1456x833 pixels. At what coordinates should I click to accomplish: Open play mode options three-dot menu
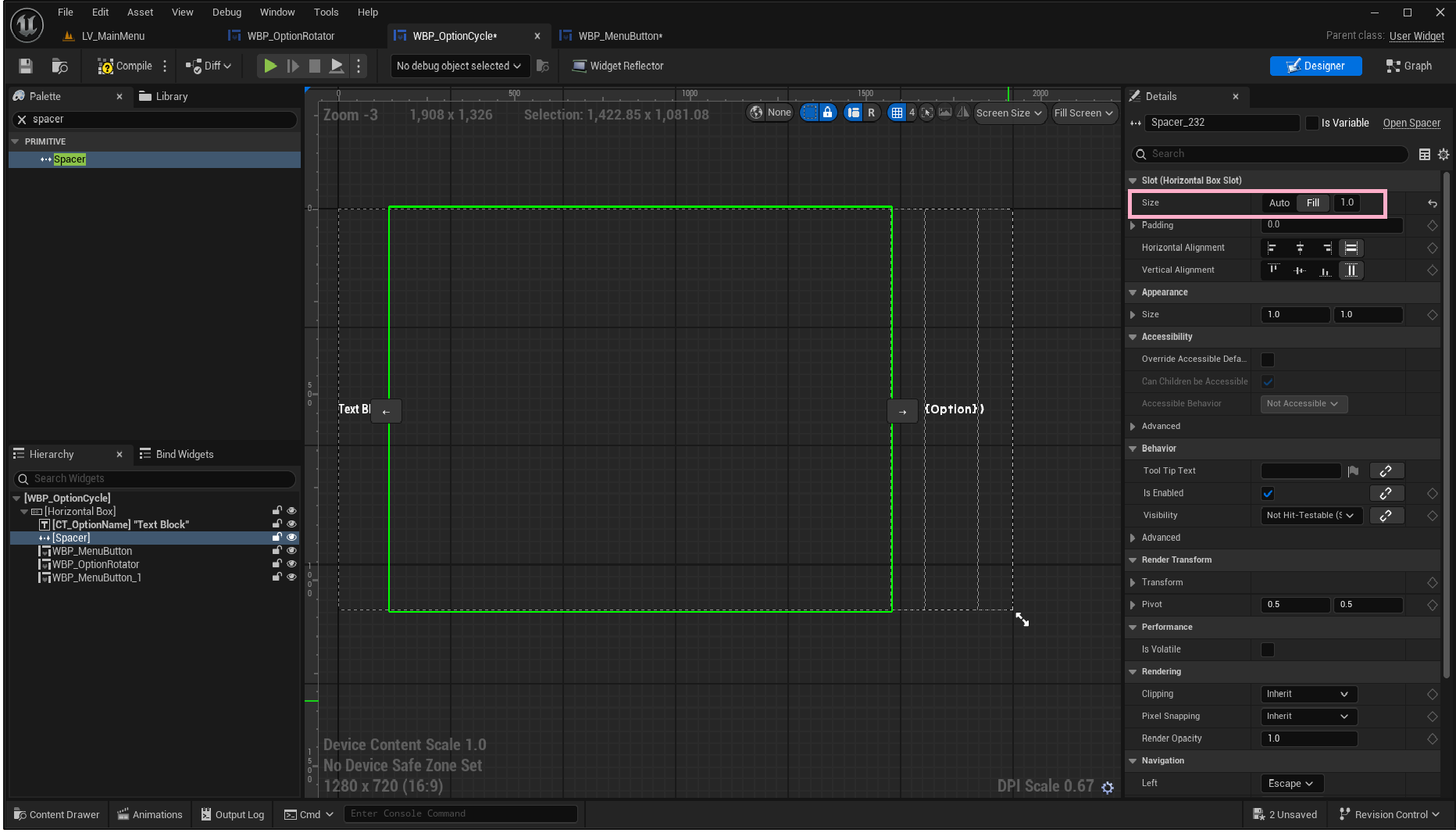(x=359, y=66)
